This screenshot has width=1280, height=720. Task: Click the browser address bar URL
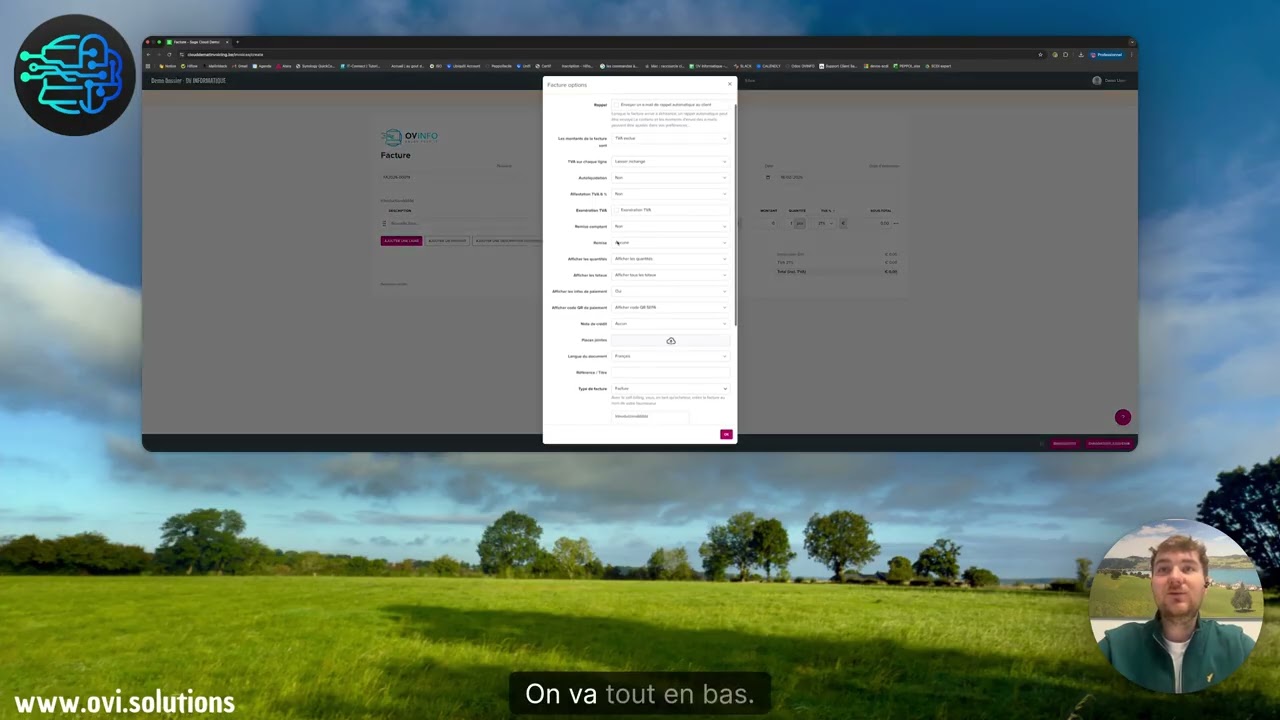225,54
